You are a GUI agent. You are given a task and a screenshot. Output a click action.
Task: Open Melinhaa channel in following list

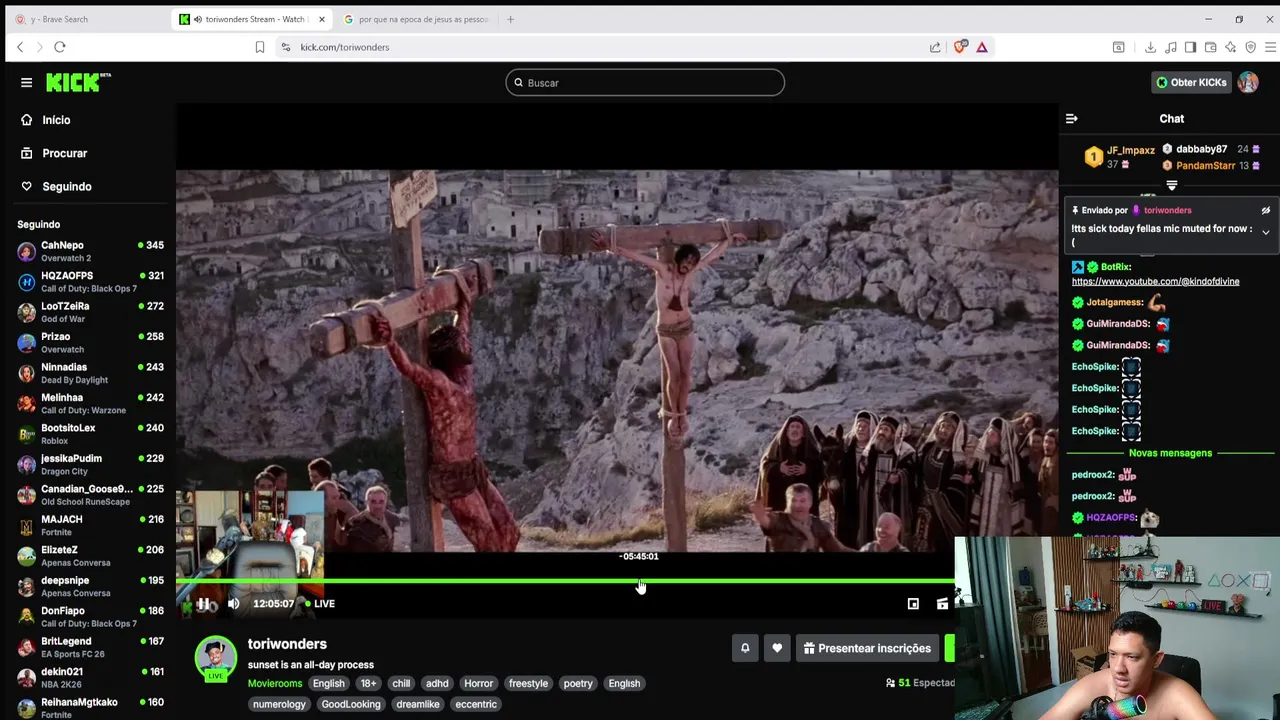[x=90, y=404]
